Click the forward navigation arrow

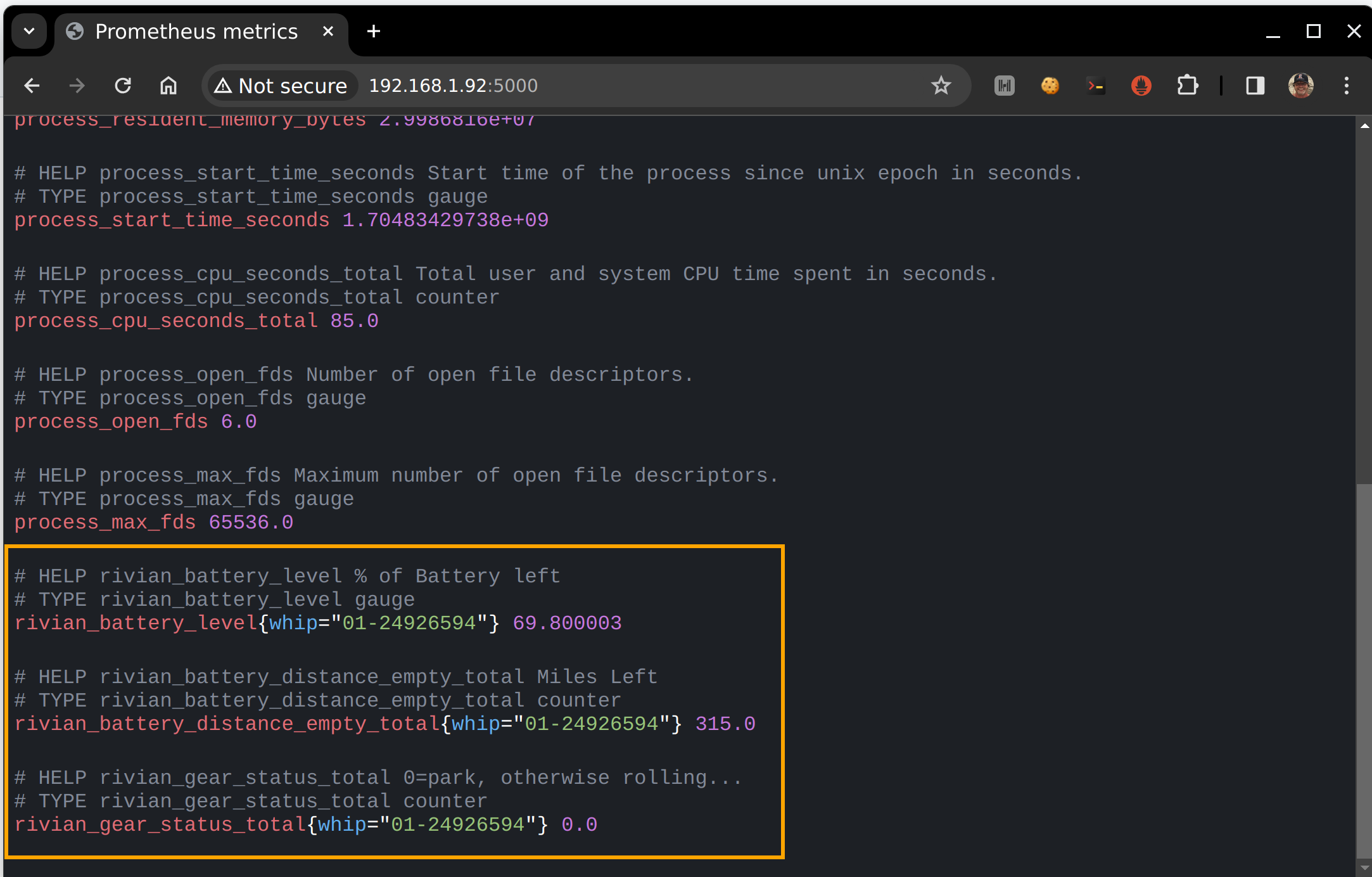(x=77, y=86)
